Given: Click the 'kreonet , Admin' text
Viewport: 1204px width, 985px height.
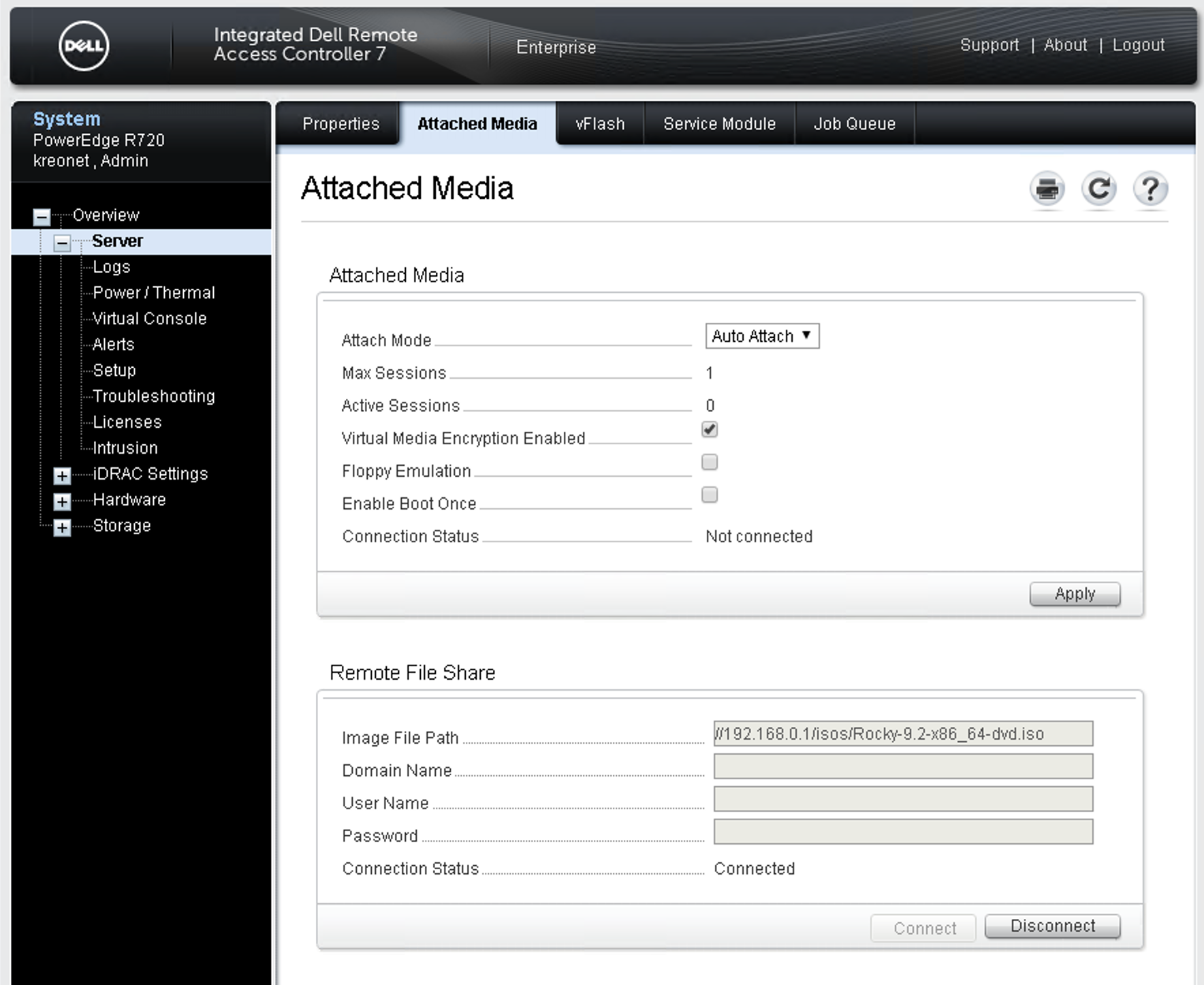Looking at the screenshot, I should pyautogui.click(x=91, y=161).
